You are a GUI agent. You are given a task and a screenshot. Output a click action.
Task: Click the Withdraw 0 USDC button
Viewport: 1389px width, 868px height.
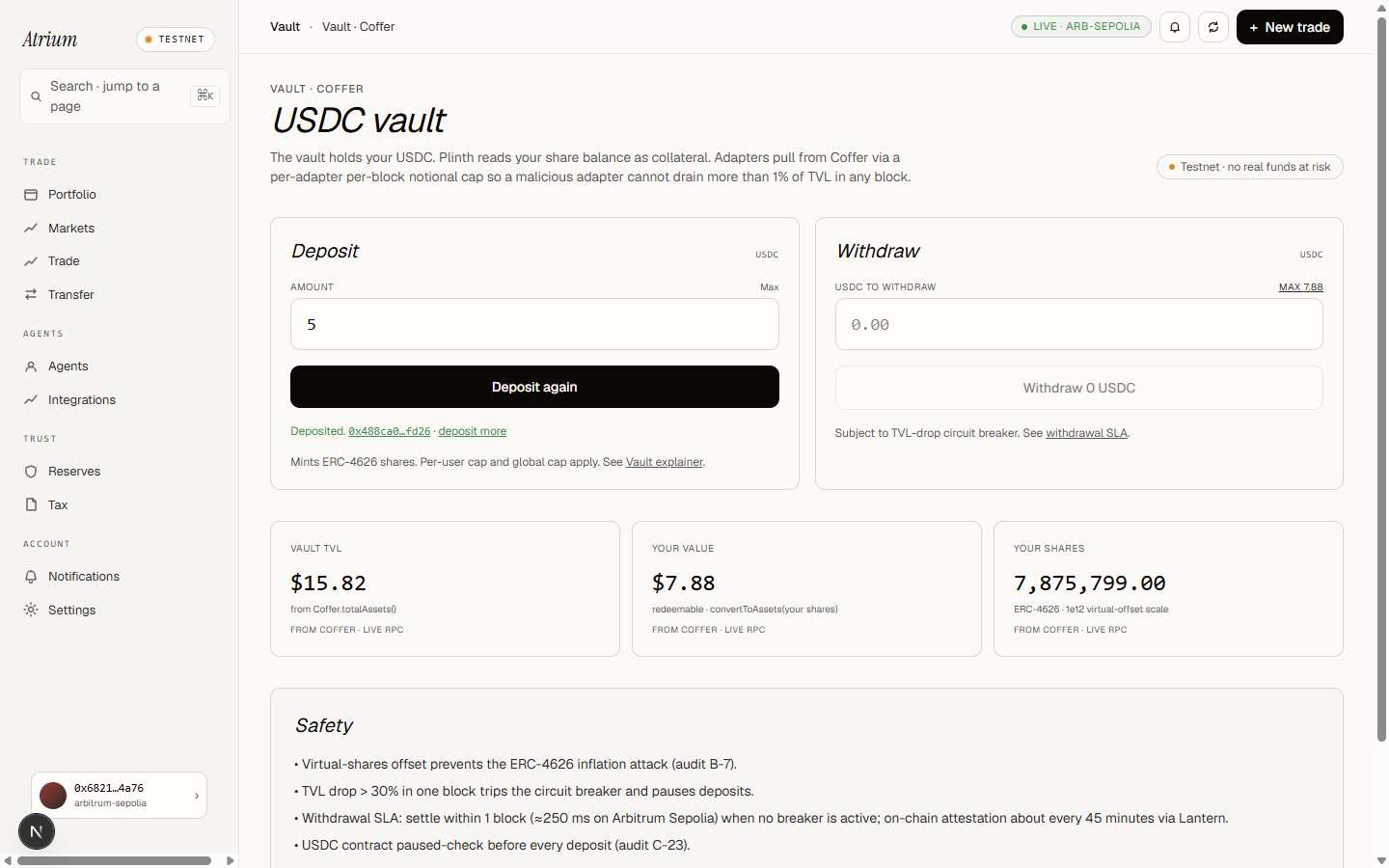1078,388
